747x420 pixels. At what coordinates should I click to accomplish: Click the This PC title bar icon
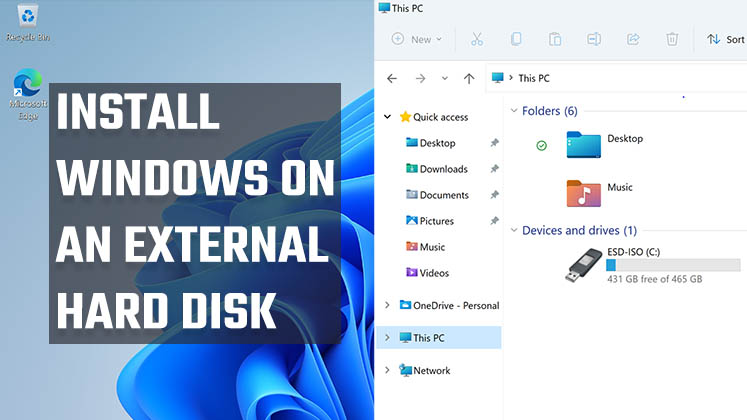384,8
